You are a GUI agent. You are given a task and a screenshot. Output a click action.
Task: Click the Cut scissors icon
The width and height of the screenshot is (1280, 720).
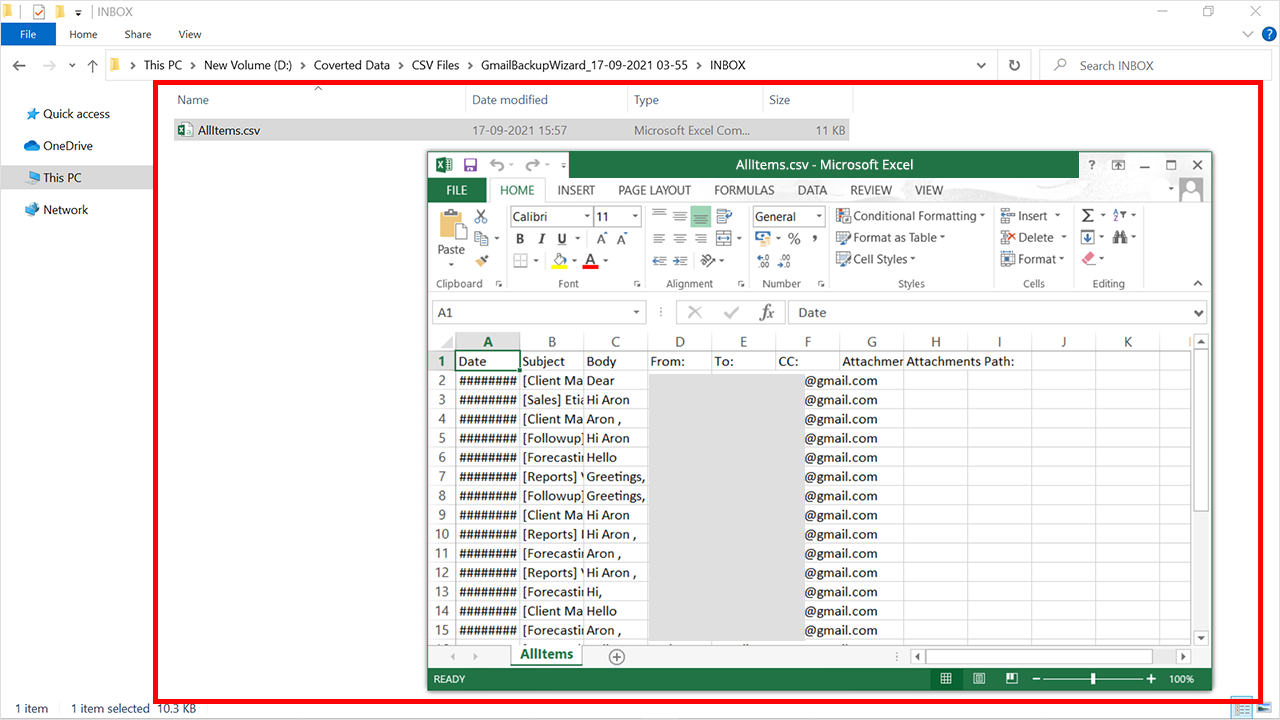point(481,216)
